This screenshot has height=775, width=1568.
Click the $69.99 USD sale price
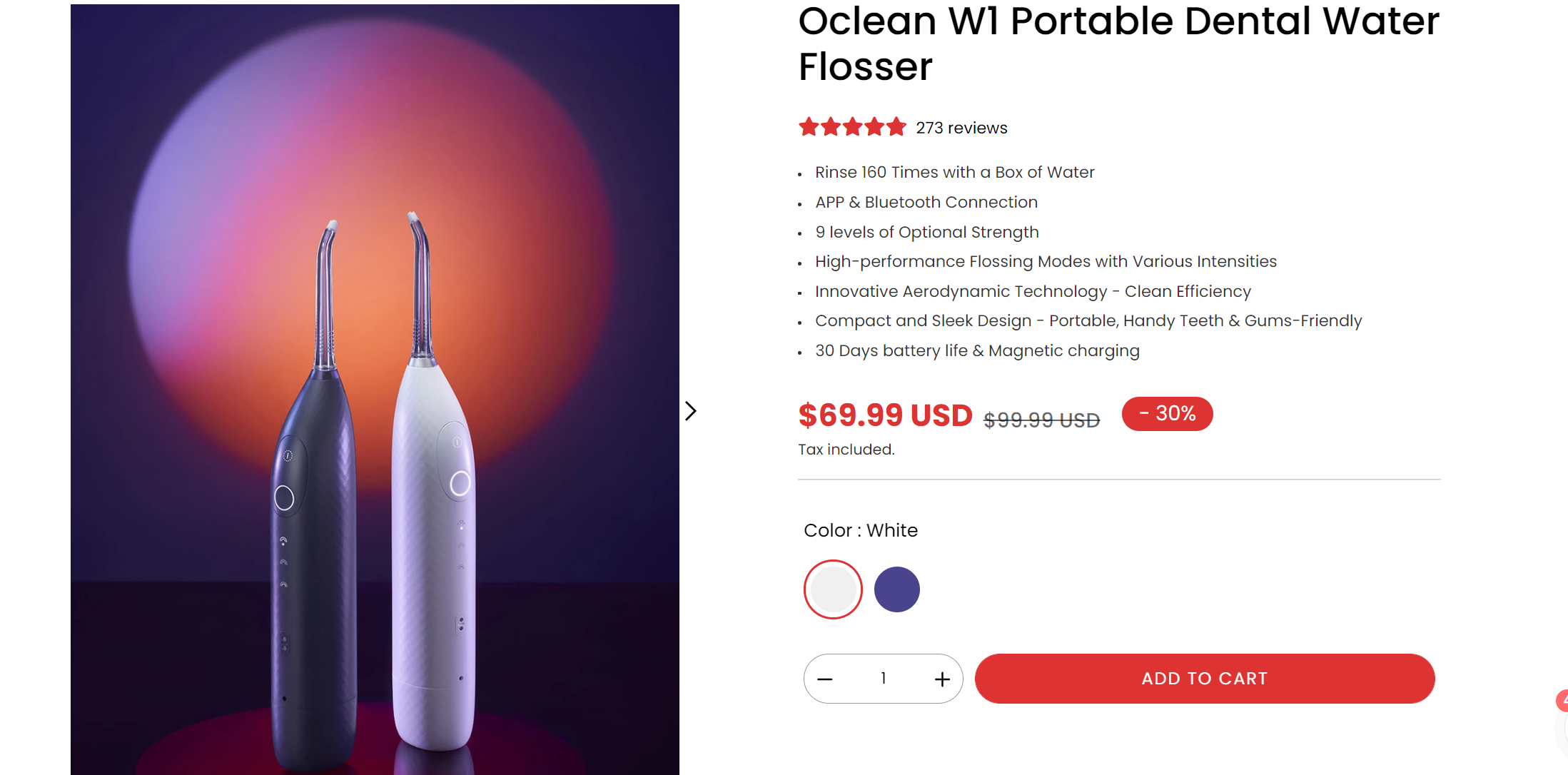coord(885,415)
